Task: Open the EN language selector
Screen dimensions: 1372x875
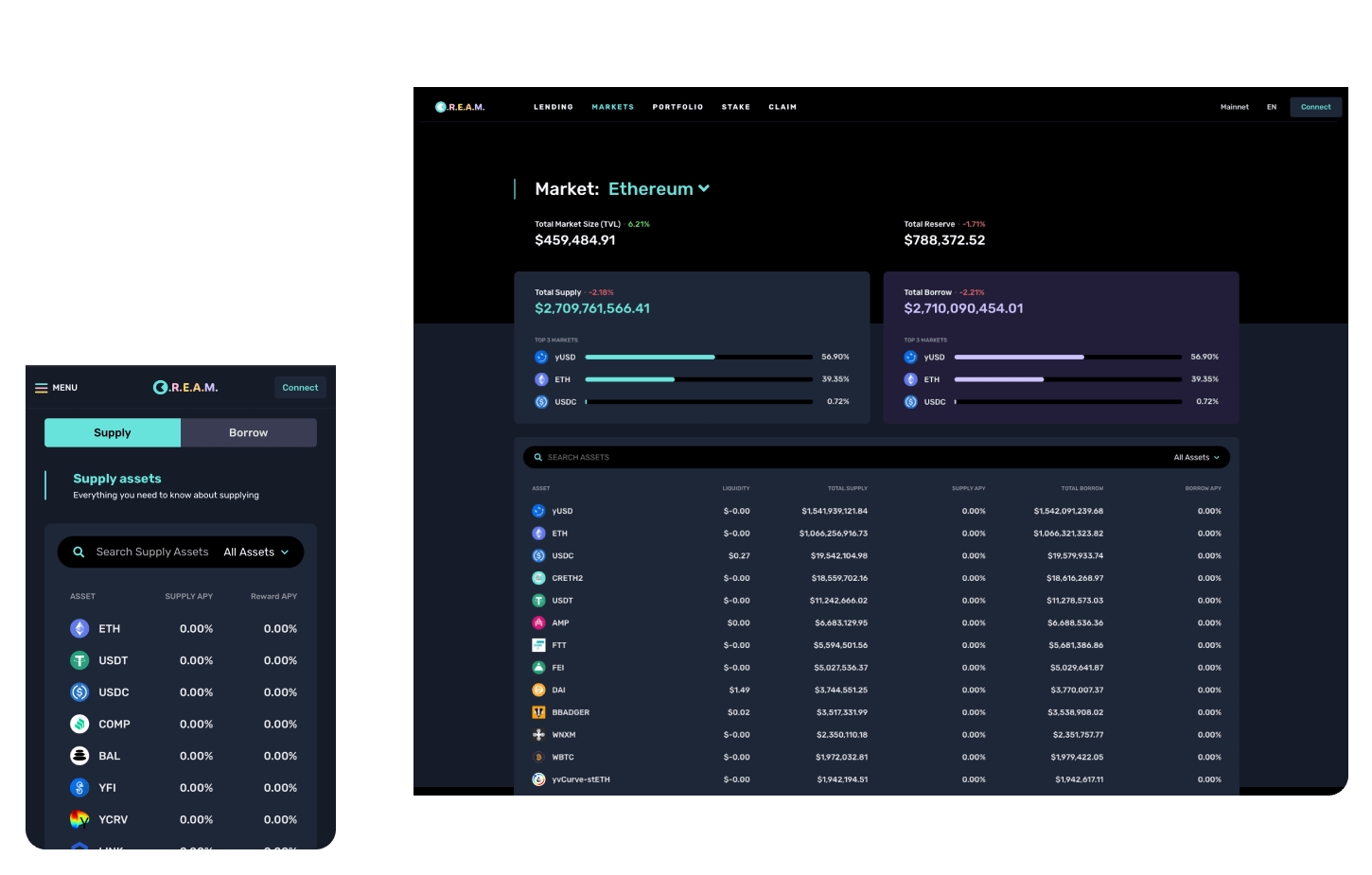Action: click(1272, 107)
